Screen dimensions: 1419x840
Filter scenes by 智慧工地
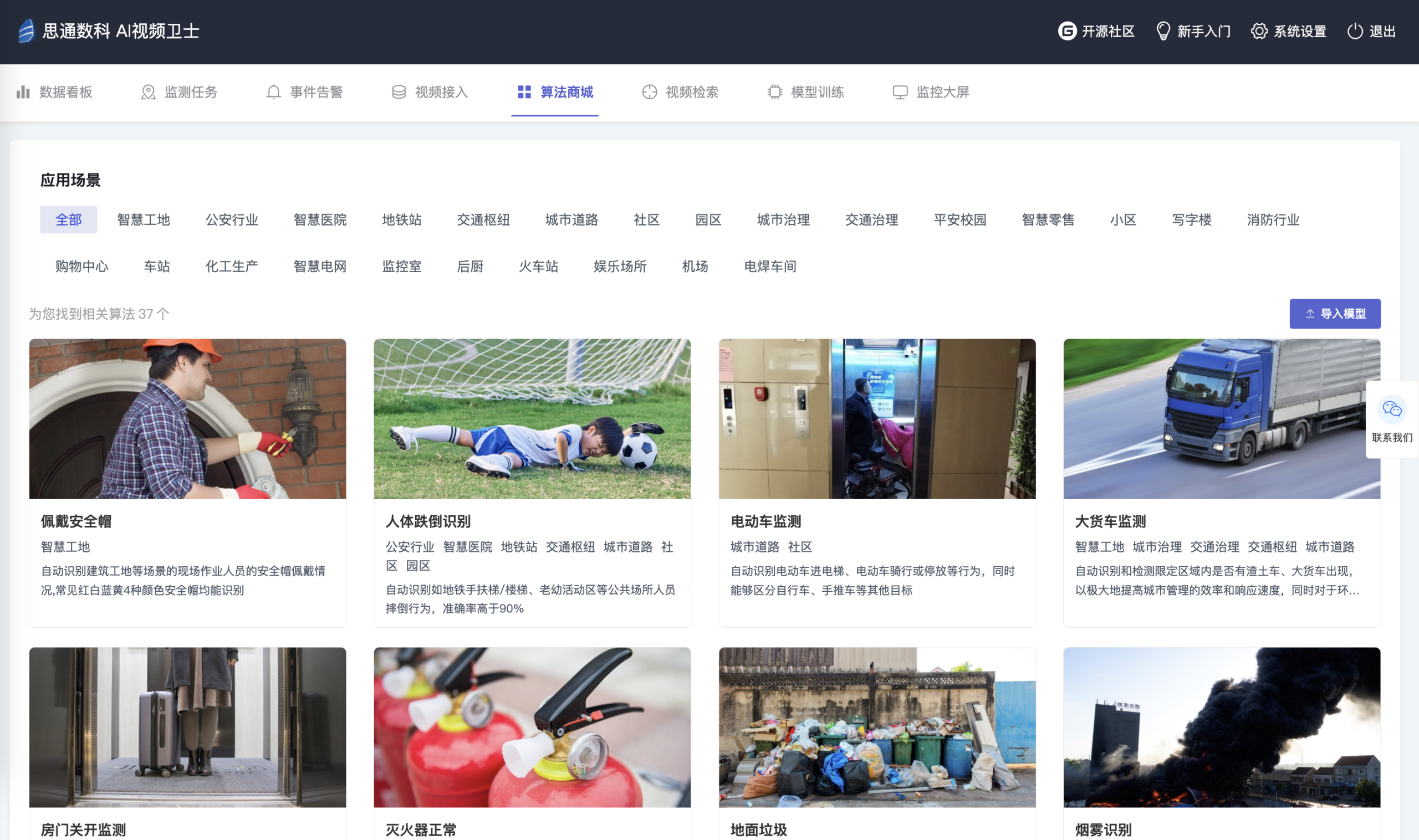[143, 219]
